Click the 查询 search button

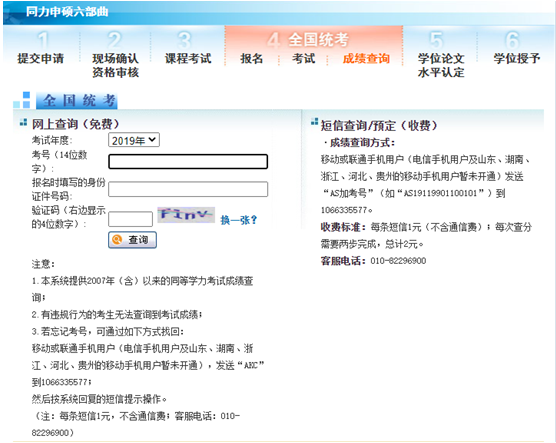132,240
